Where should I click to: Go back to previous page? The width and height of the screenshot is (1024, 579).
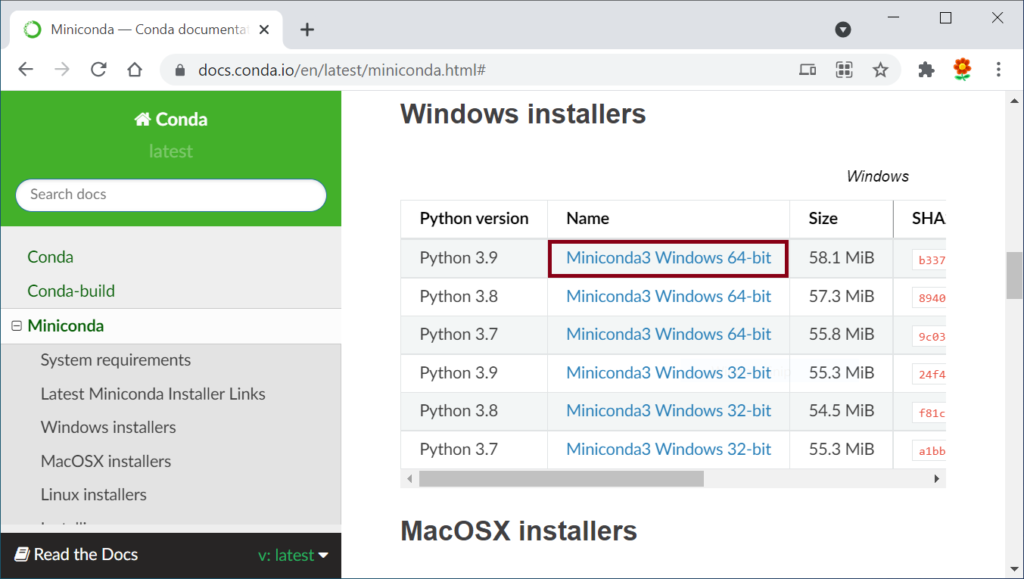tap(25, 69)
